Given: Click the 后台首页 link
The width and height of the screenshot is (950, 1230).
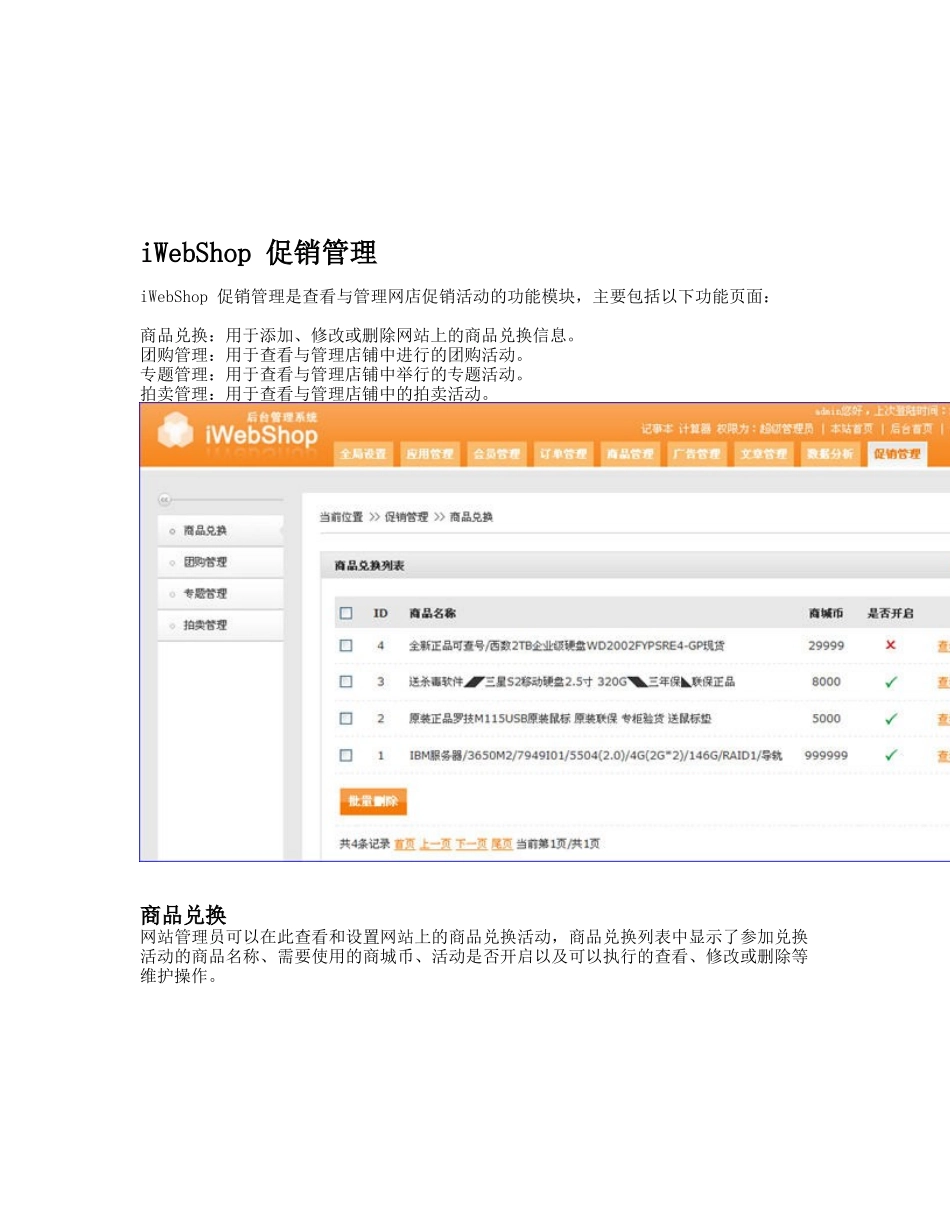Looking at the screenshot, I should [911, 428].
